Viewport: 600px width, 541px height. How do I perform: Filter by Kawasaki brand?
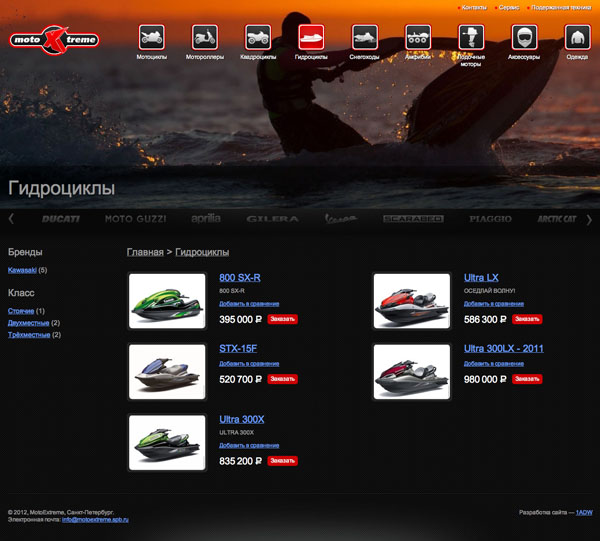[22, 270]
